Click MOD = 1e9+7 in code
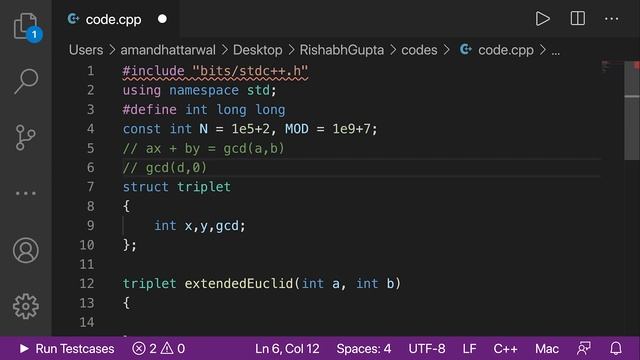This screenshot has height=360, width=640. [x=328, y=129]
